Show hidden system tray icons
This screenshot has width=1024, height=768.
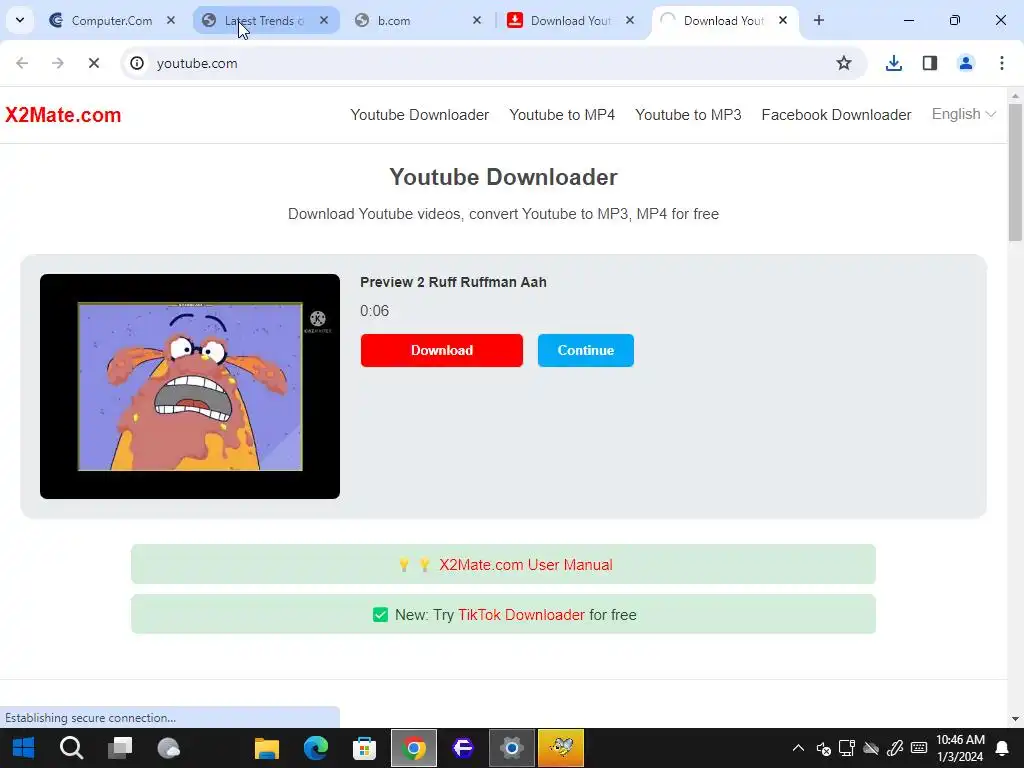point(798,748)
